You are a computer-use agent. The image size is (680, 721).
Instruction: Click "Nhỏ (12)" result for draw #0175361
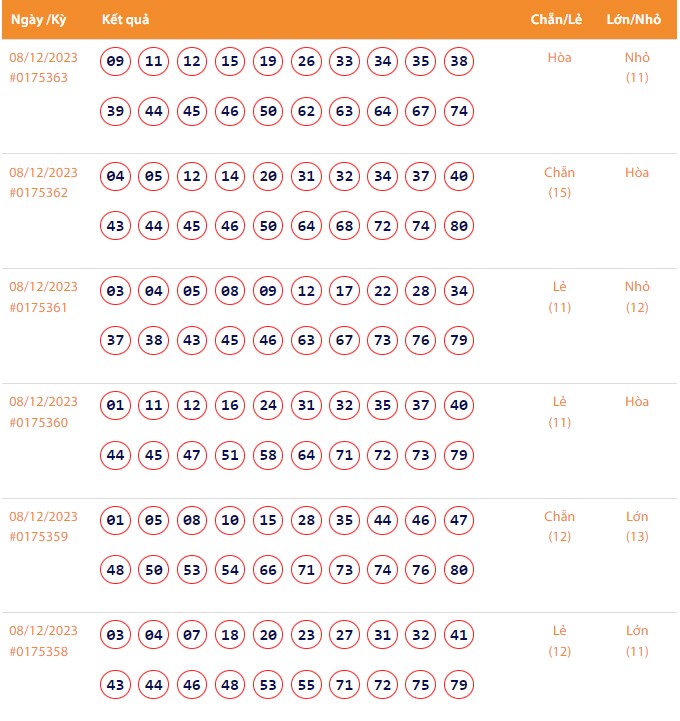pyautogui.click(x=637, y=297)
